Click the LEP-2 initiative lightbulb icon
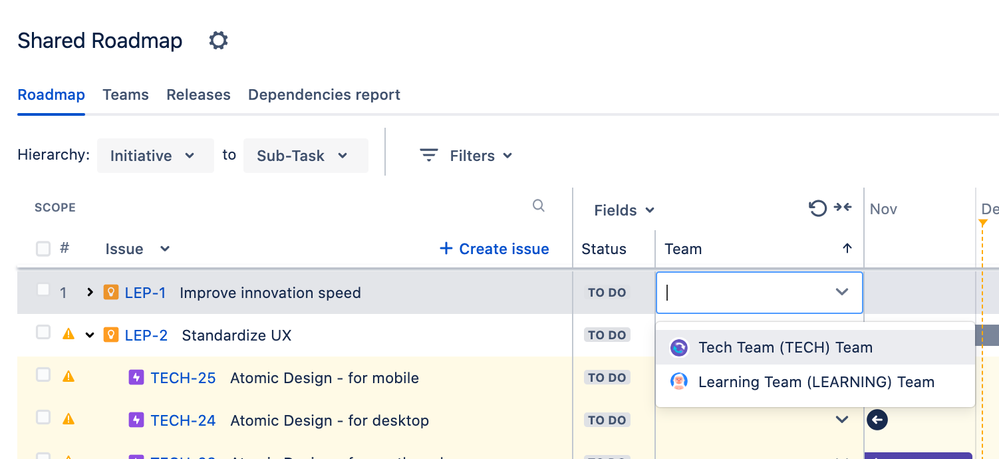This screenshot has width=999, height=459. pos(111,335)
